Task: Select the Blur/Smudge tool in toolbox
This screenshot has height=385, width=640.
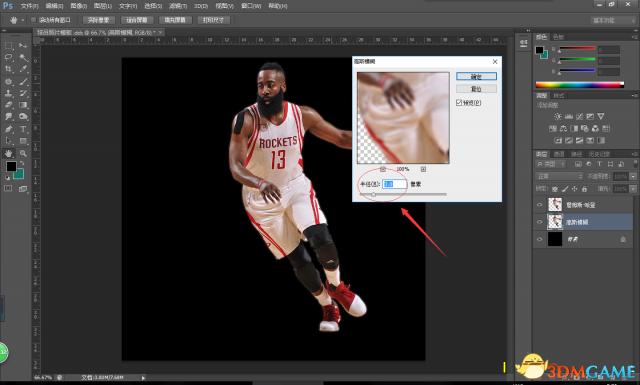Action: 9,117
